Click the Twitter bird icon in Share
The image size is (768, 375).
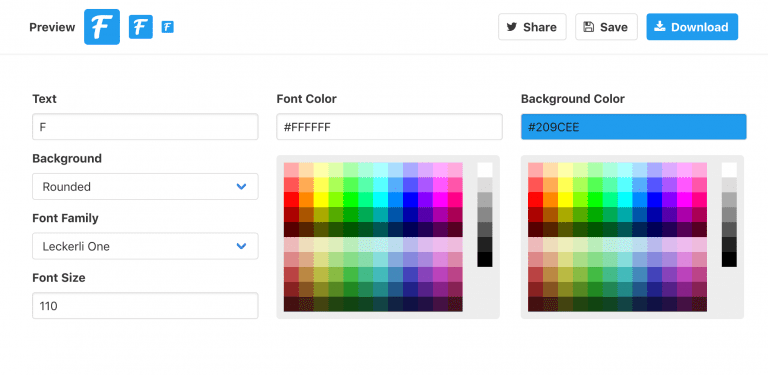pyautogui.click(x=512, y=27)
